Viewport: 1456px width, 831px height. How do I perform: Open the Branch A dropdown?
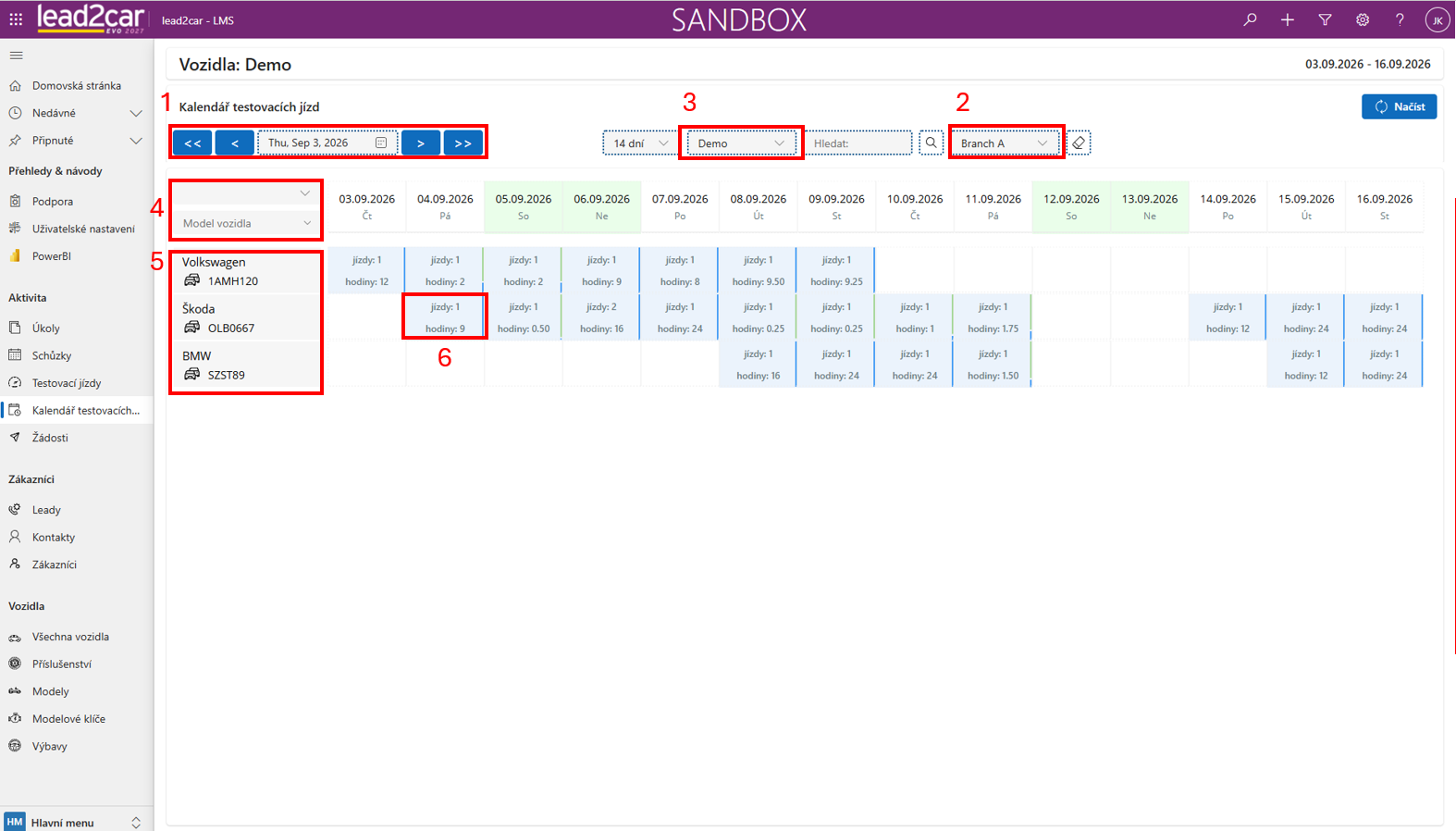point(1005,143)
